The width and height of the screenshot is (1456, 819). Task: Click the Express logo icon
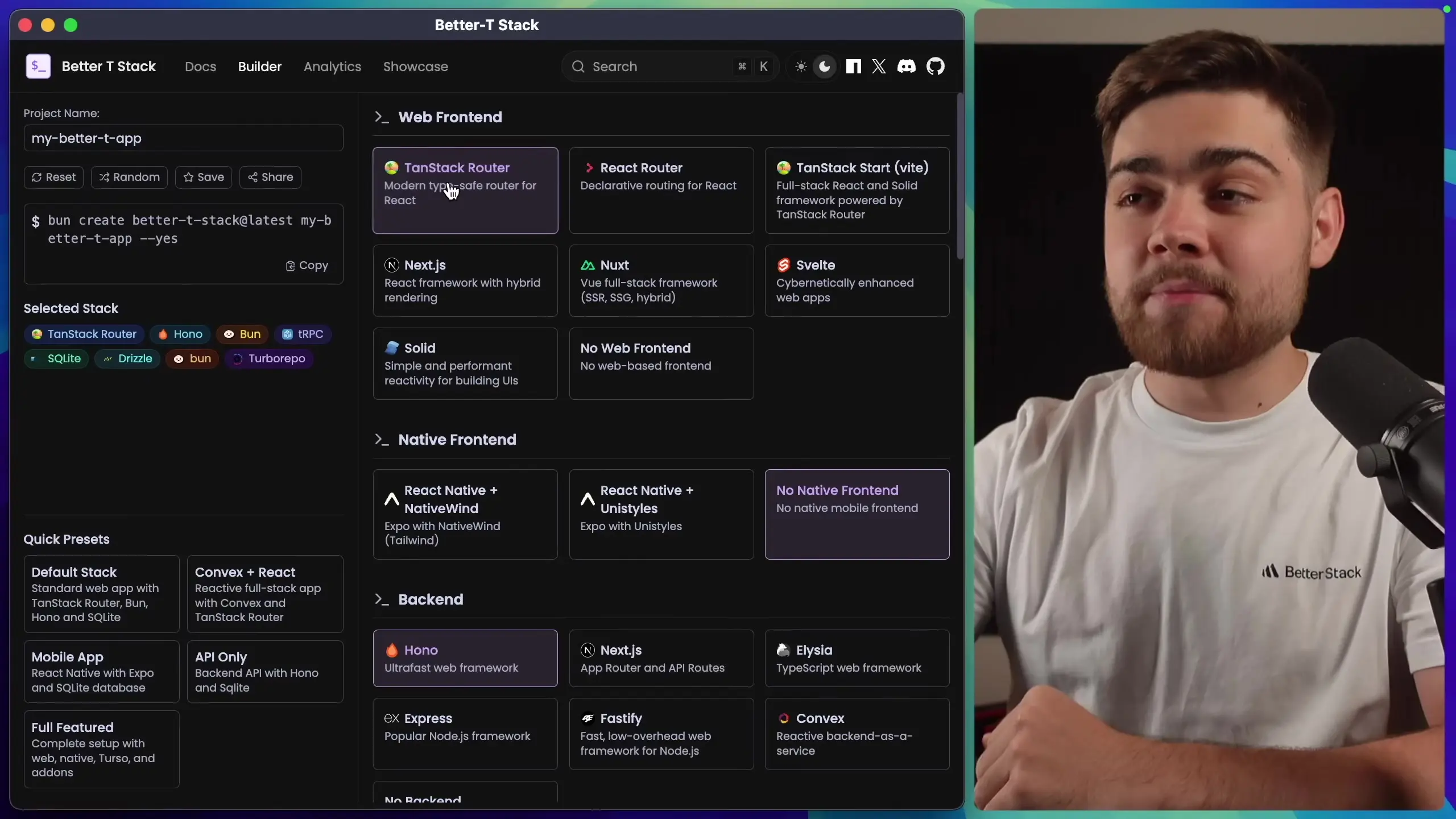pyautogui.click(x=392, y=718)
